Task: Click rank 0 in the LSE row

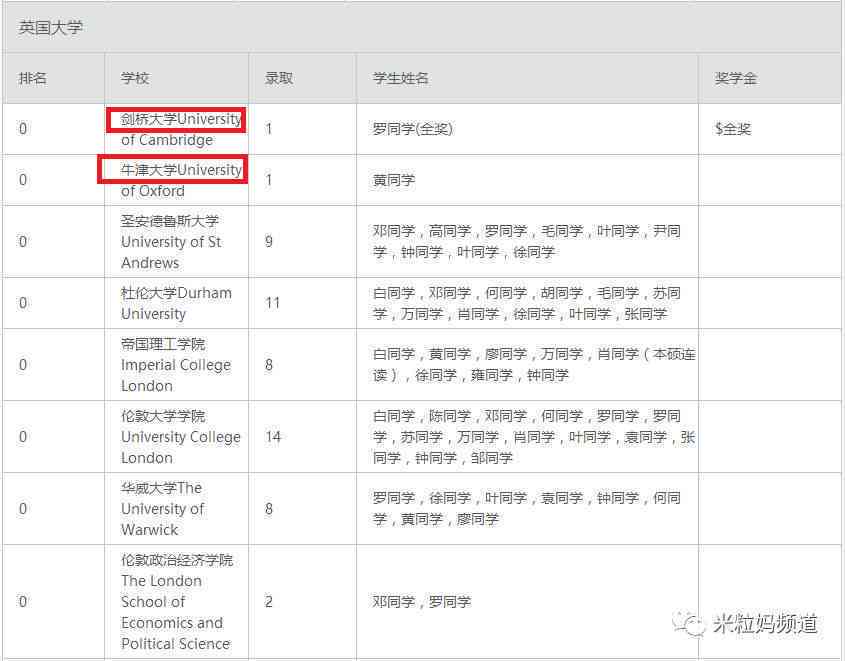Action: point(23,601)
